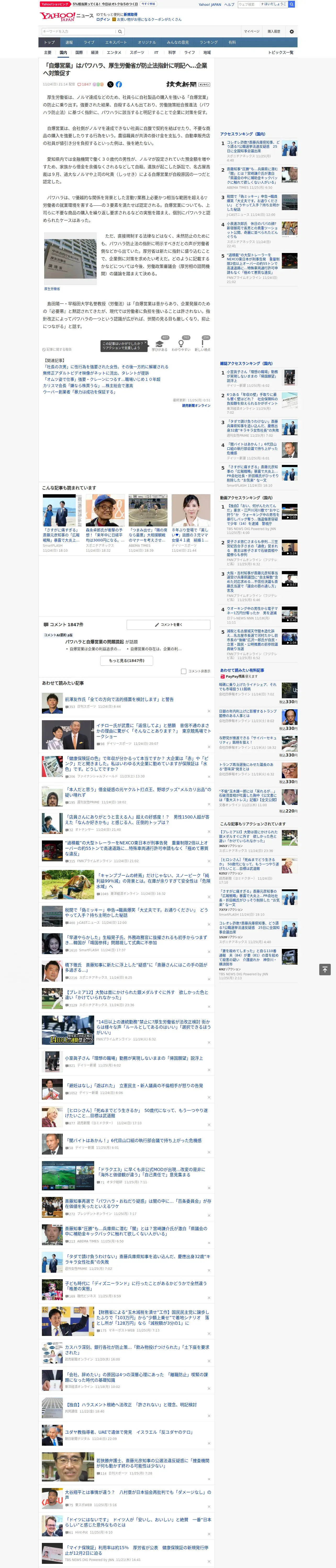Open the 科学 category
The width and height of the screenshot is (336, 1568).
coord(172,52)
